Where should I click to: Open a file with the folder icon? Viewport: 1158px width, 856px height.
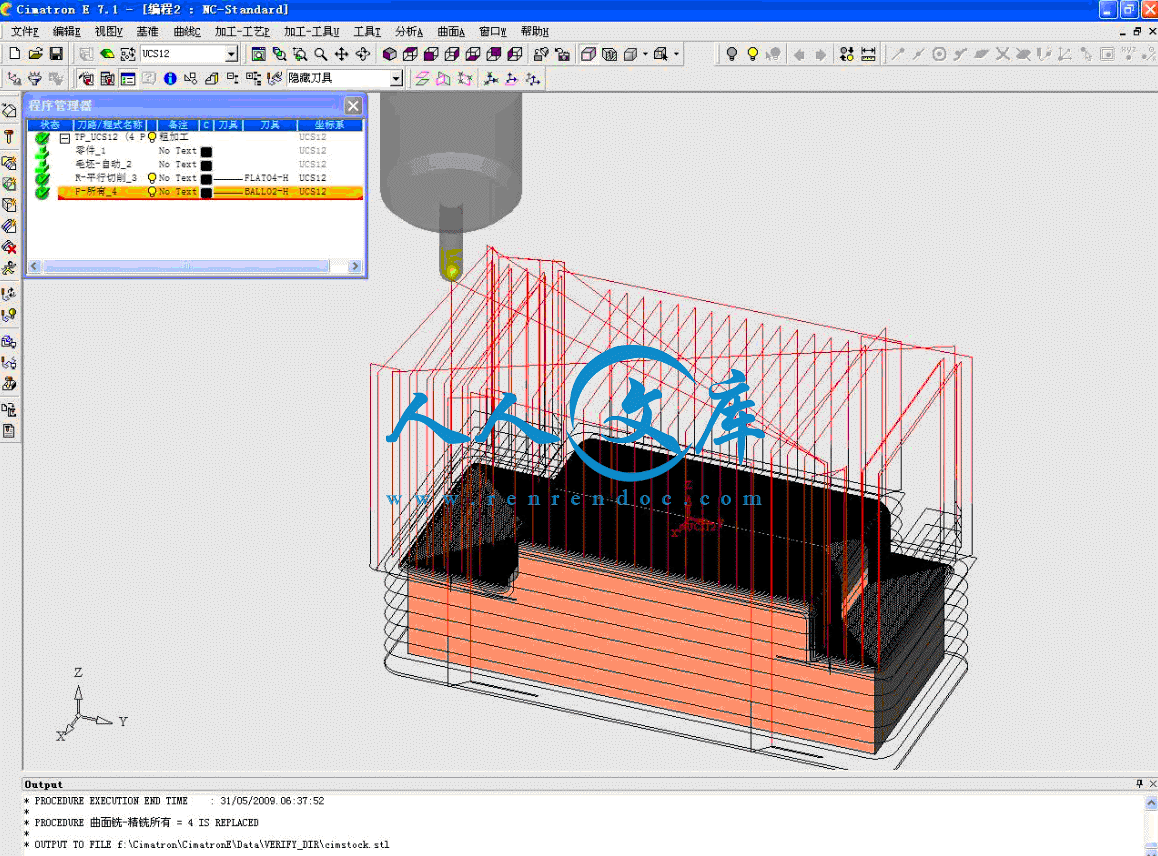point(35,54)
